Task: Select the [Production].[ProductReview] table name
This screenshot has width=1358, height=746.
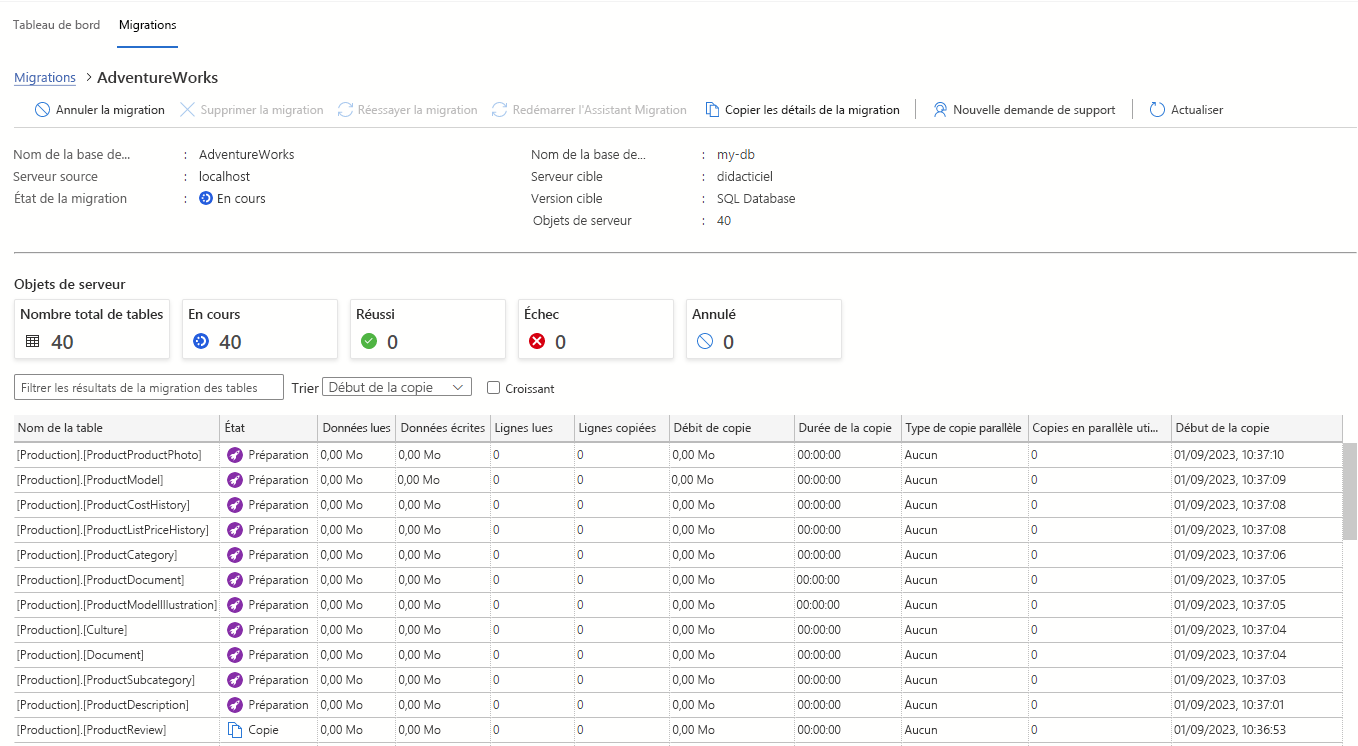Action: point(92,730)
